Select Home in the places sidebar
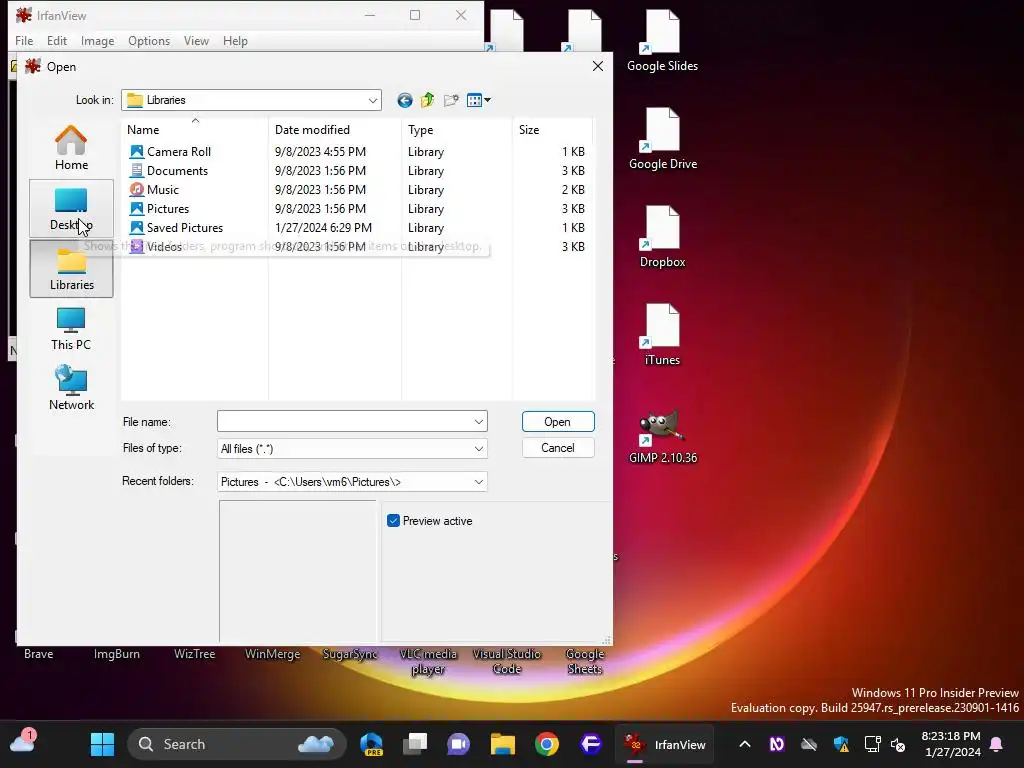The width and height of the screenshot is (1024, 768). (71, 148)
